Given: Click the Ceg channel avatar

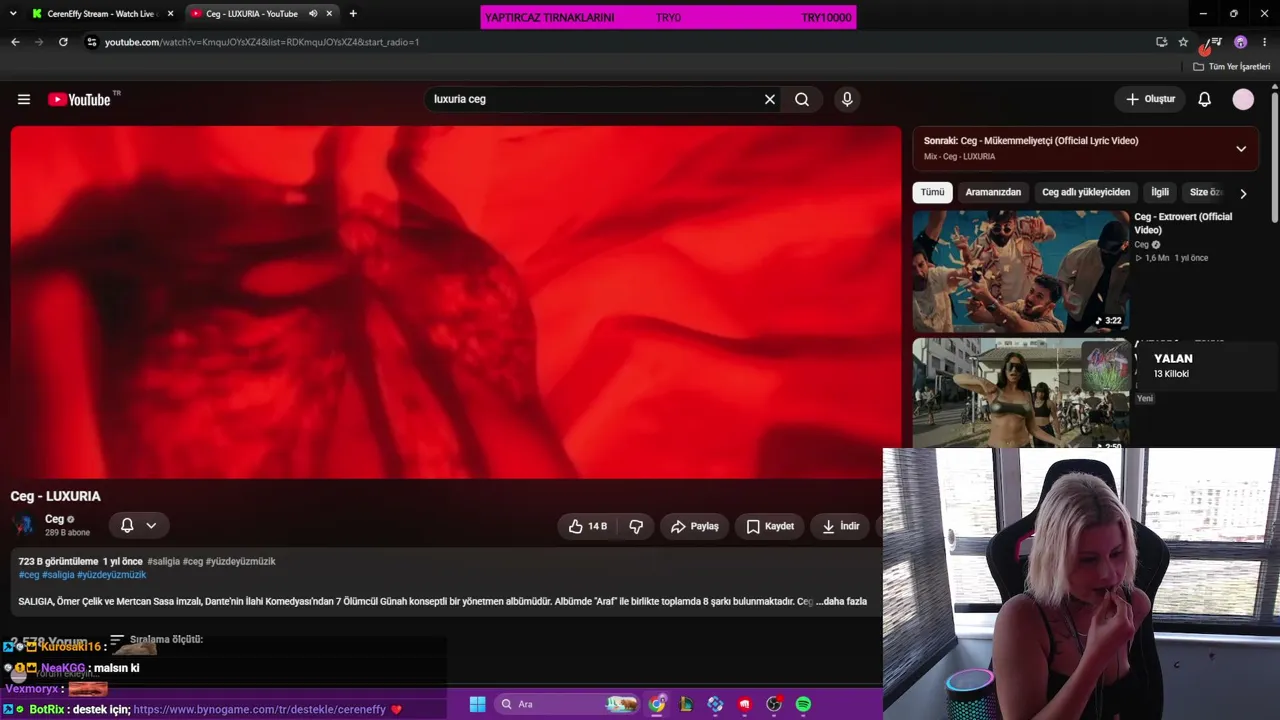Looking at the screenshot, I should click(25, 525).
